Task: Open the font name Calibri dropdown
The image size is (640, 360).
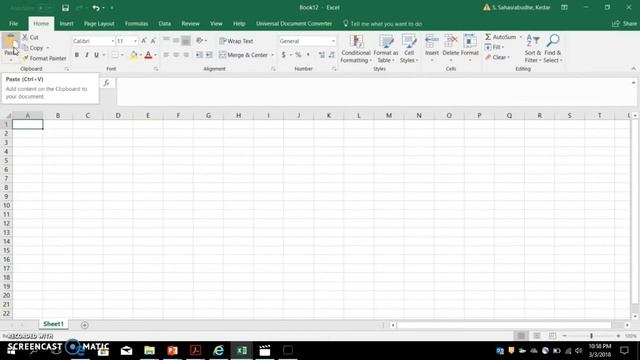Action: pos(113,41)
